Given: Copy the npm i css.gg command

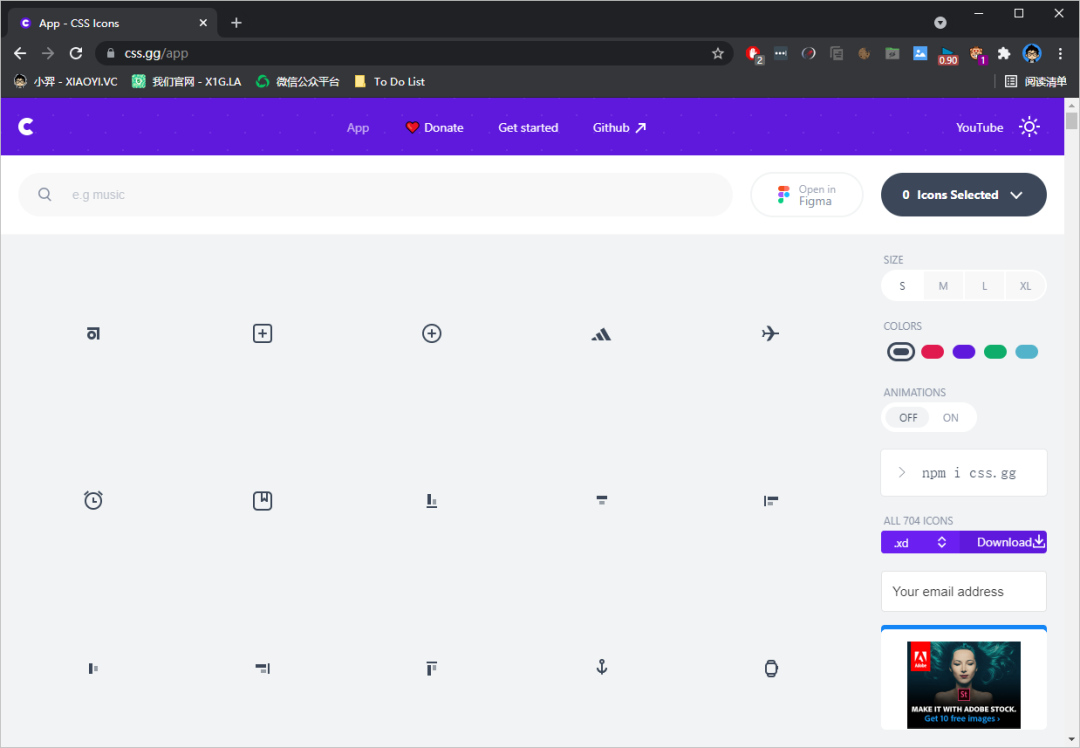Looking at the screenshot, I should pyautogui.click(x=964, y=472).
